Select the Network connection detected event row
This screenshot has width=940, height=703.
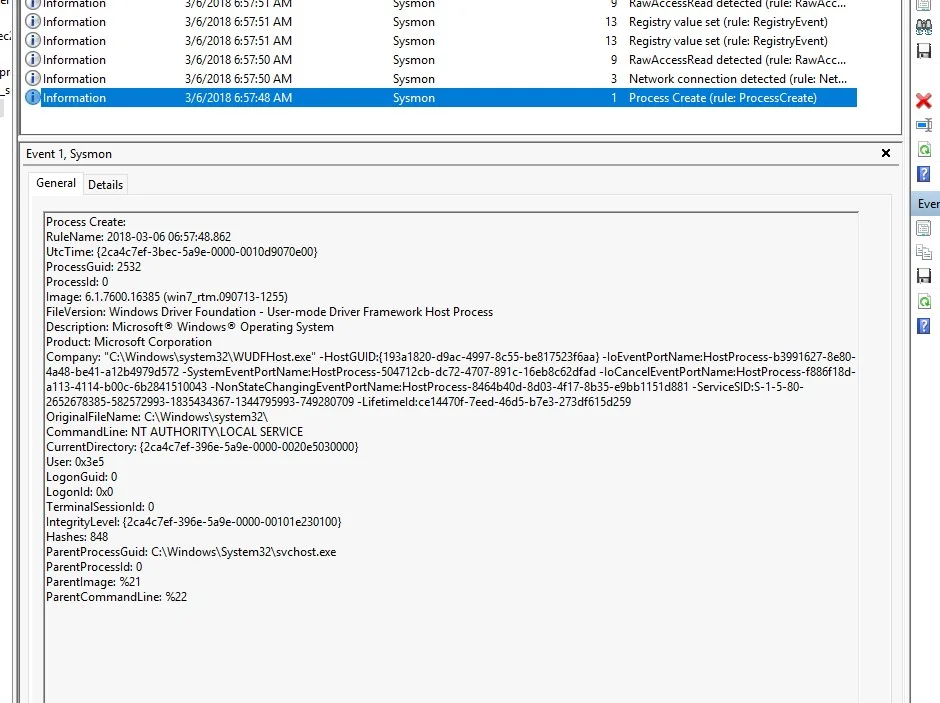click(x=440, y=79)
